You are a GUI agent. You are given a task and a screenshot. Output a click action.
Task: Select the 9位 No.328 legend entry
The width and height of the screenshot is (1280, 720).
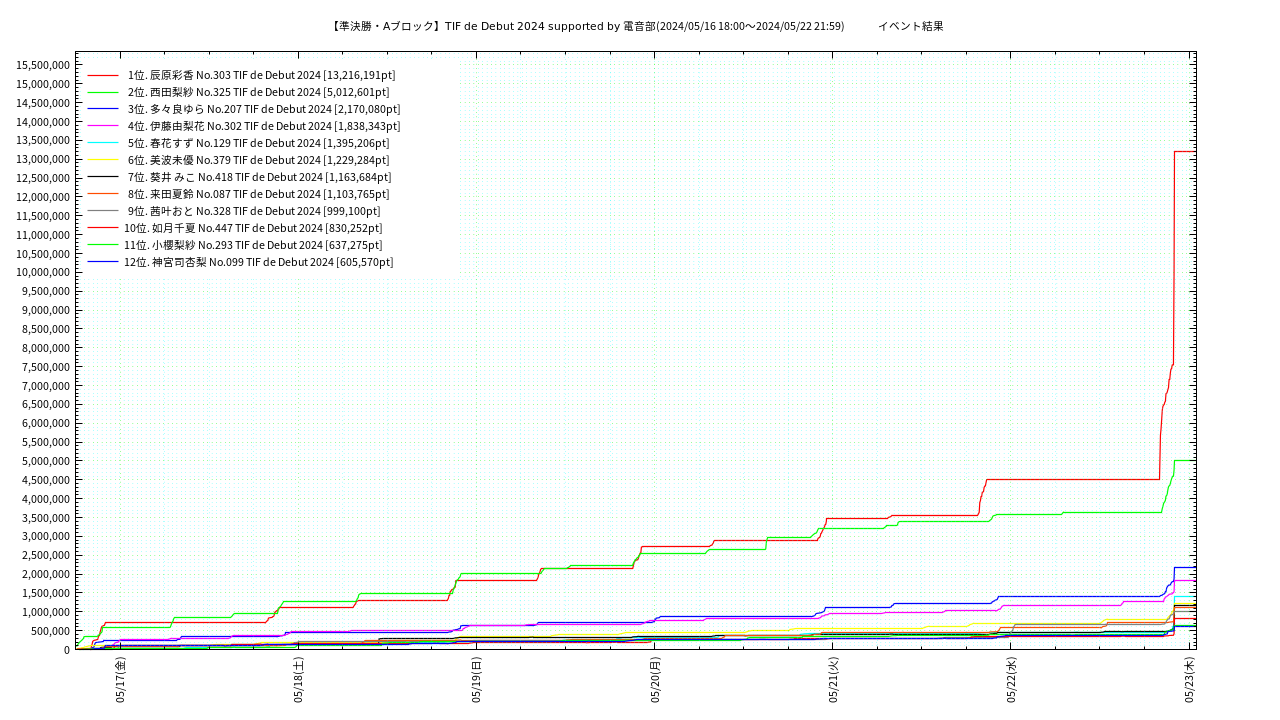pos(254,211)
